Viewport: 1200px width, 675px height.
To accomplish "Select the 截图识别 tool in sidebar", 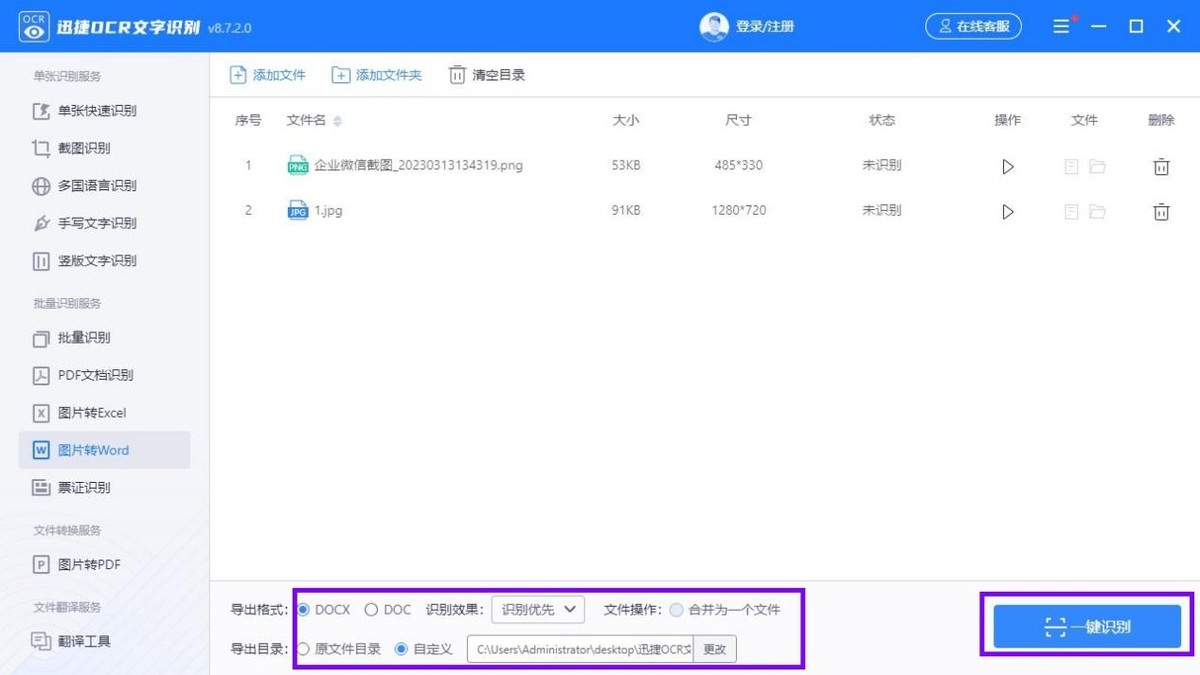I will coord(85,148).
